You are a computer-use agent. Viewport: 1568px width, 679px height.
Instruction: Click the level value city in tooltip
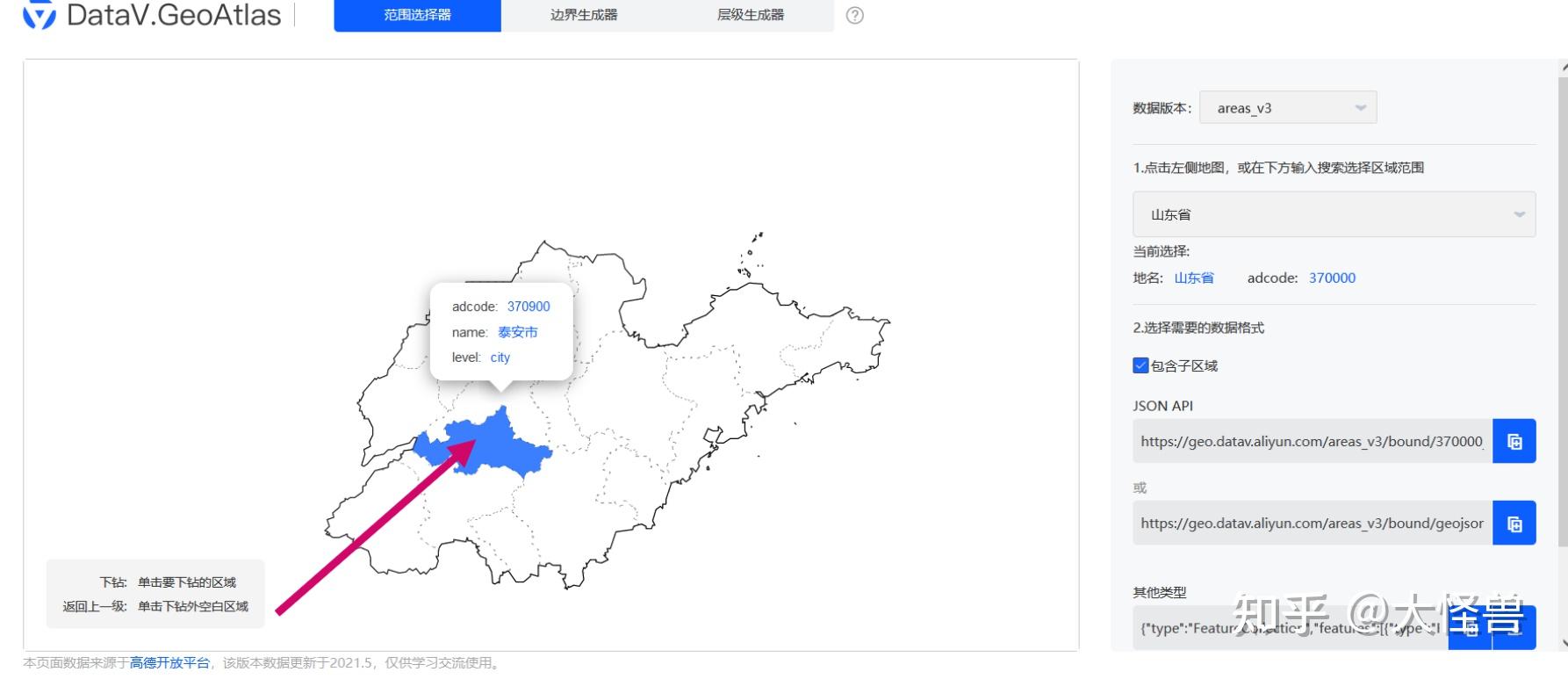click(500, 358)
